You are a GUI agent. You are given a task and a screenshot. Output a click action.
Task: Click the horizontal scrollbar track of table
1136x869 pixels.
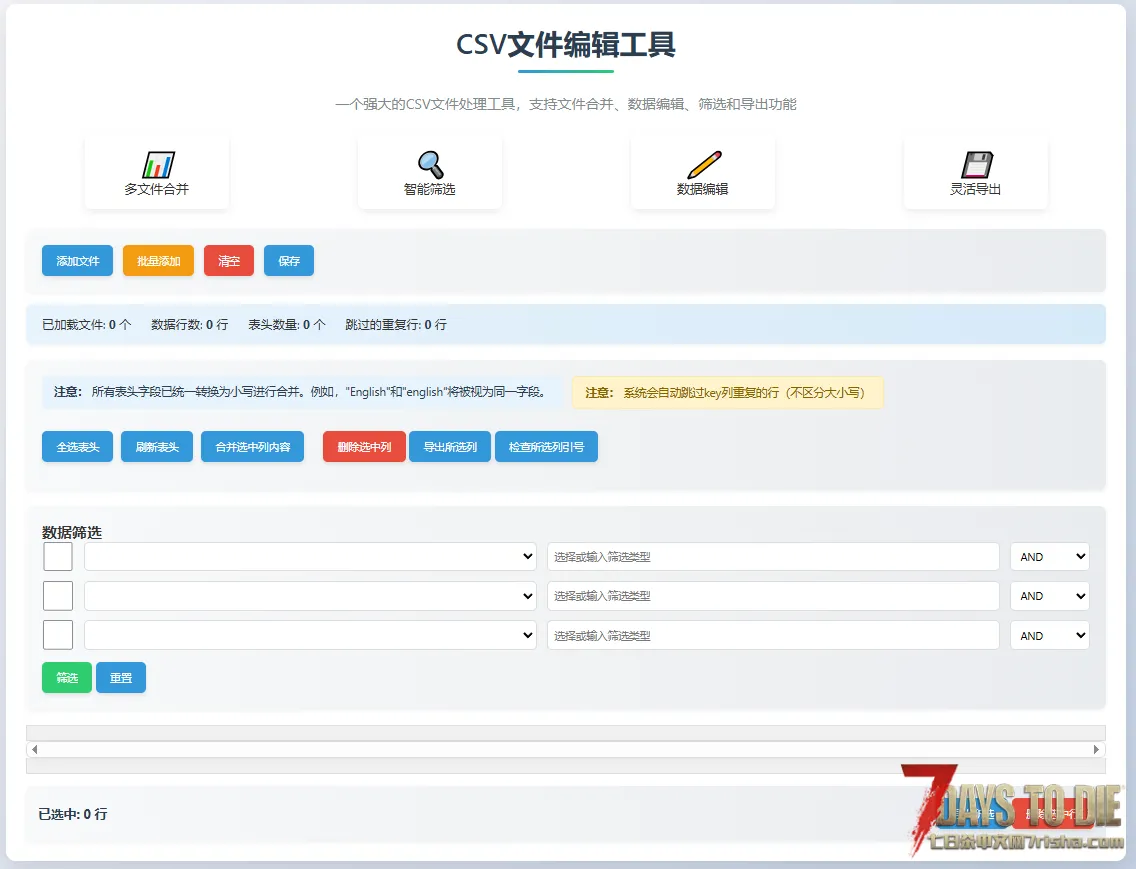point(565,749)
